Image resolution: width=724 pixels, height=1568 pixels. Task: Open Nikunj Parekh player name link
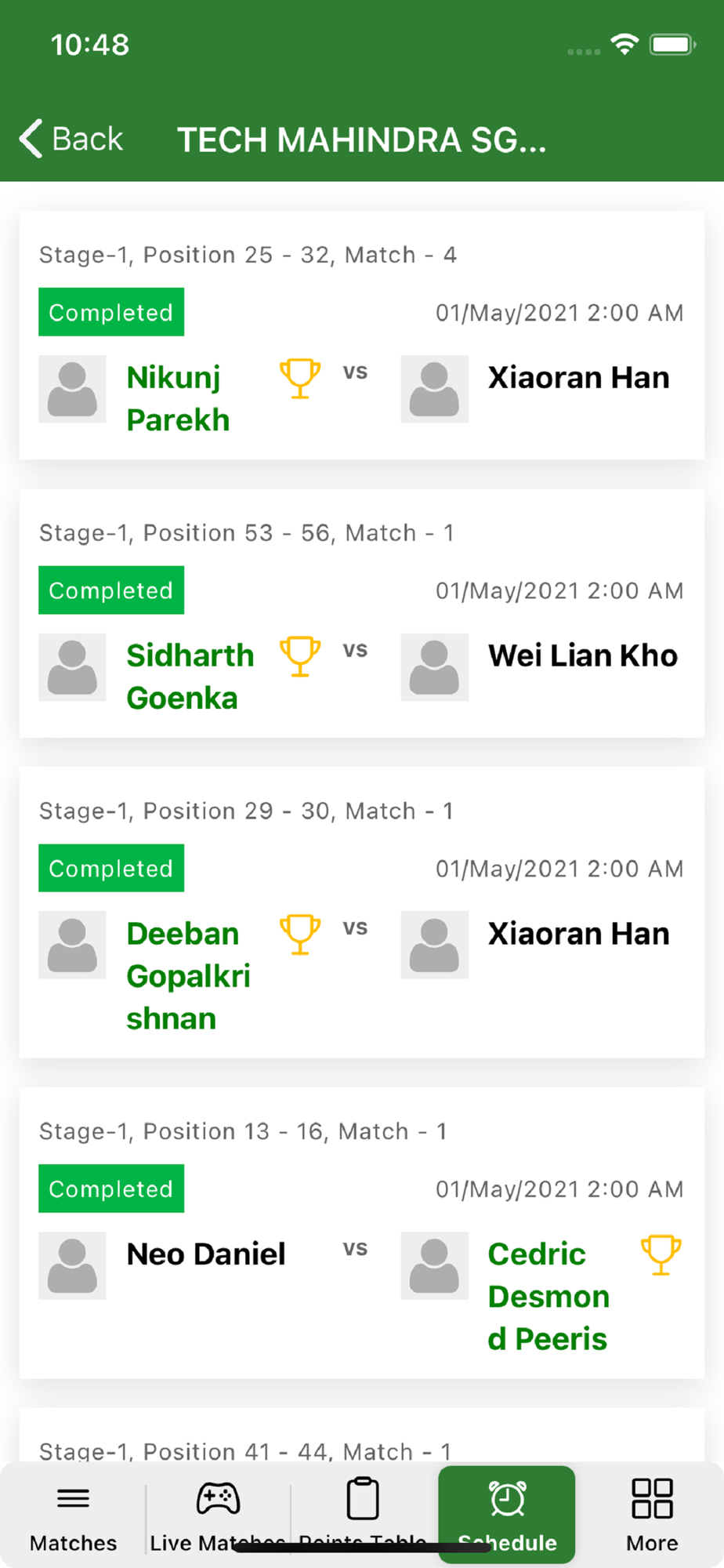pos(179,399)
